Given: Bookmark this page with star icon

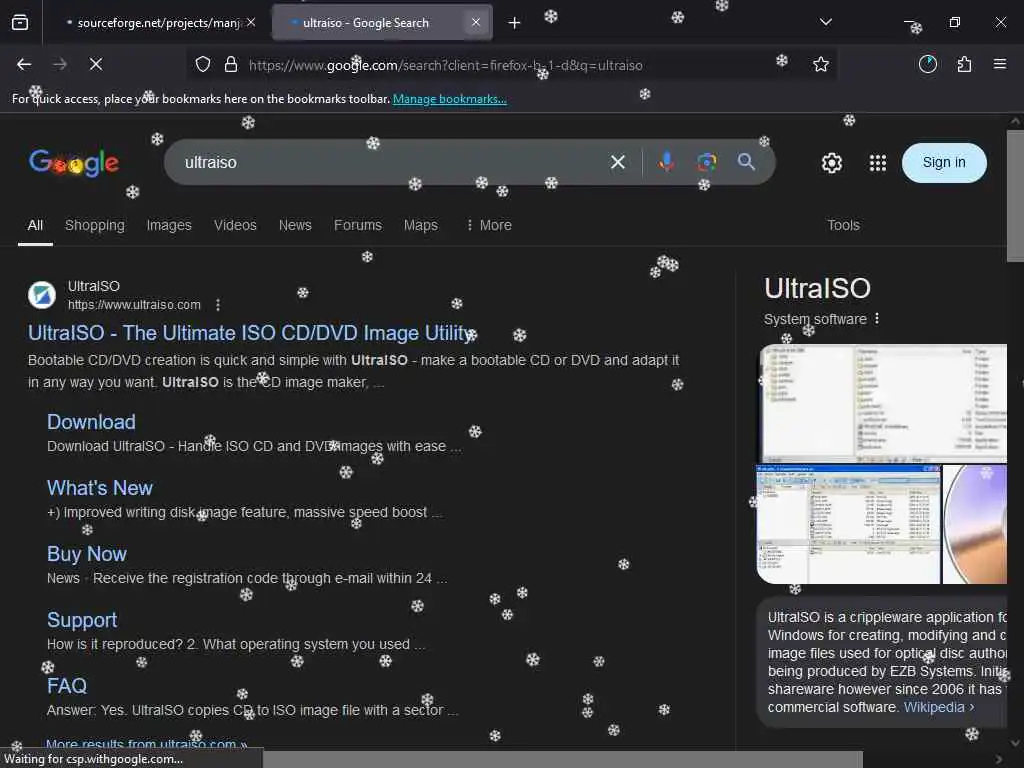Looking at the screenshot, I should pos(820,64).
